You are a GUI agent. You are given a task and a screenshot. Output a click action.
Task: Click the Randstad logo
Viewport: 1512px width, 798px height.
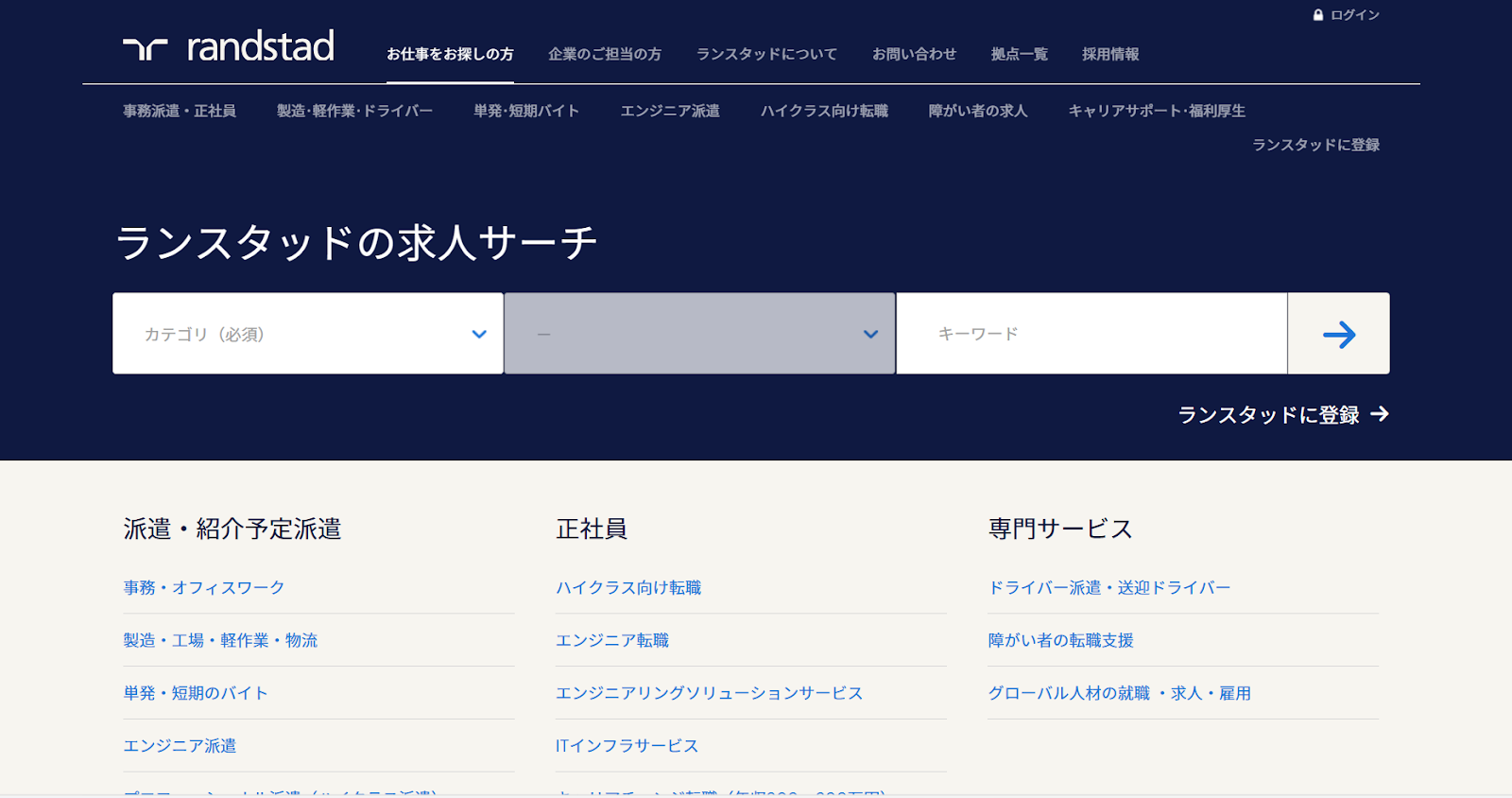(x=229, y=46)
